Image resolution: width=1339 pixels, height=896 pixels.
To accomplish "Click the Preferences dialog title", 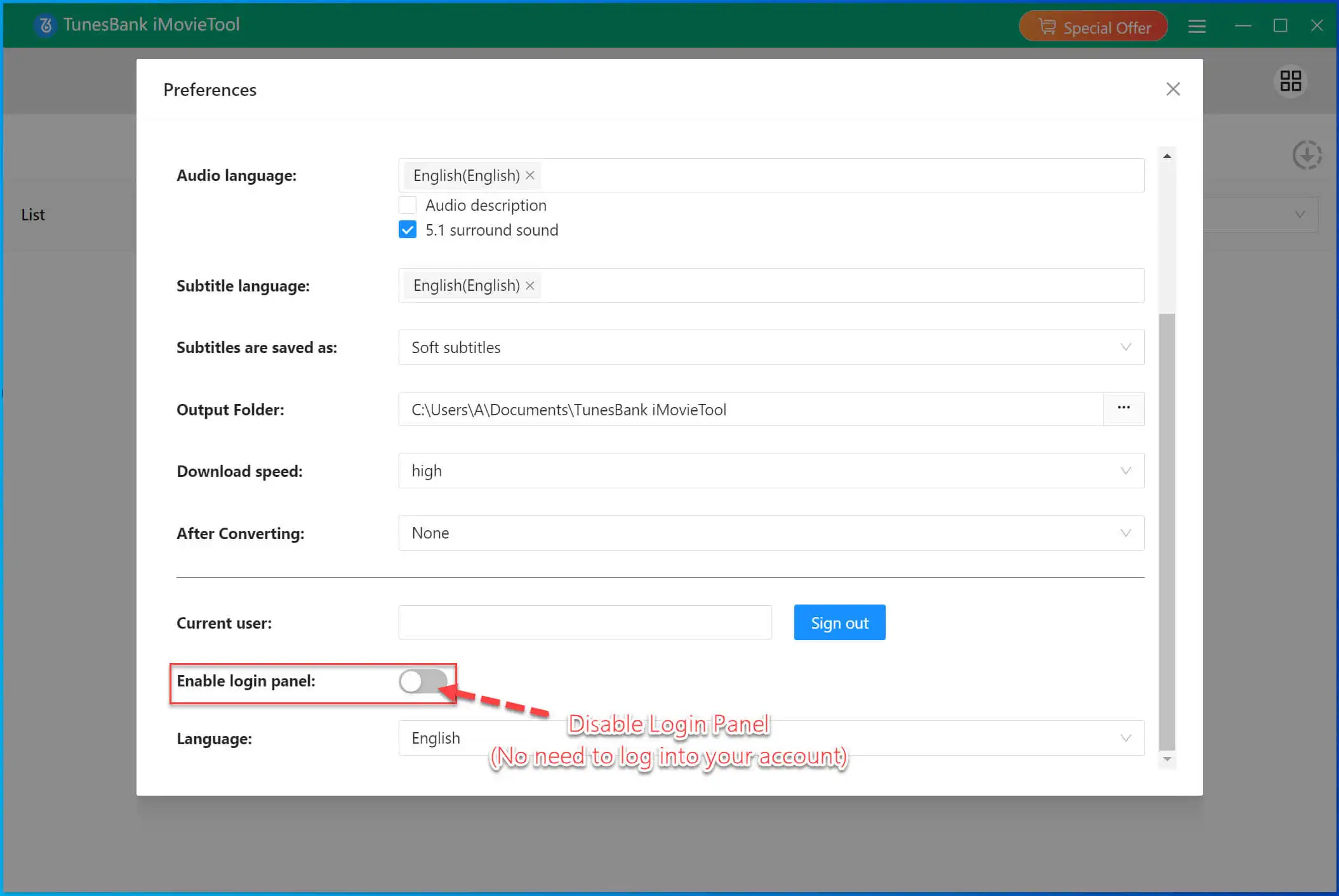I will tap(210, 90).
